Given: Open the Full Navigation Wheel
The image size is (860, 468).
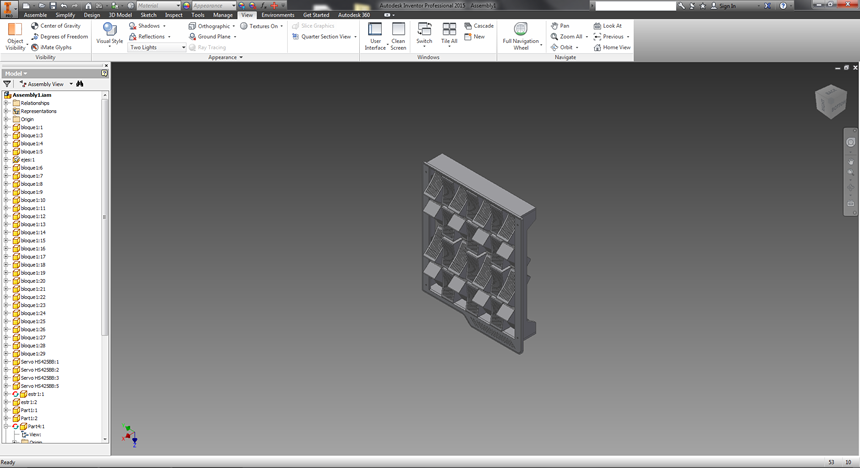Looking at the screenshot, I should (520, 36).
